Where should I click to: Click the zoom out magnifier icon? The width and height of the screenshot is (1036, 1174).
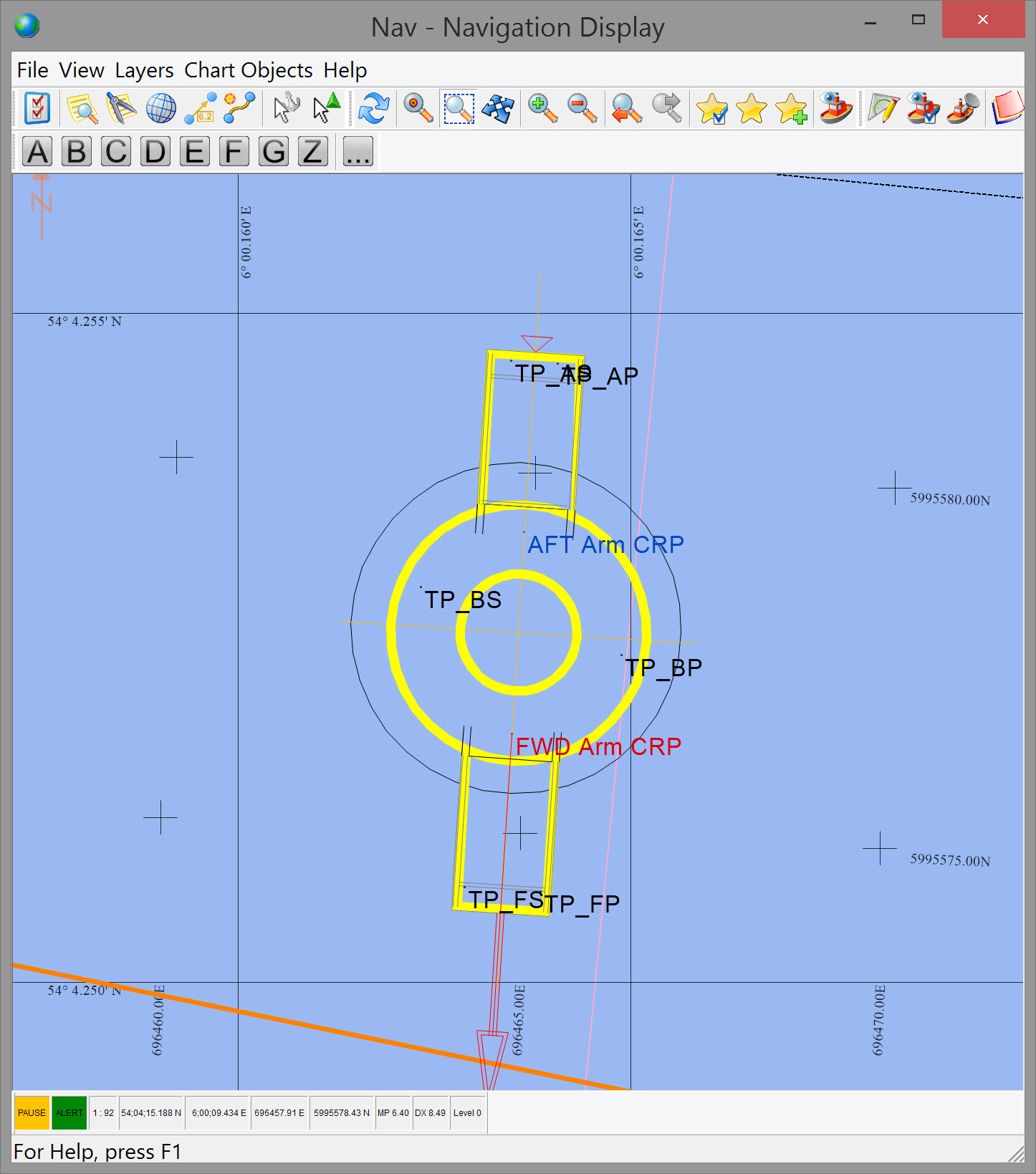click(x=582, y=108)
